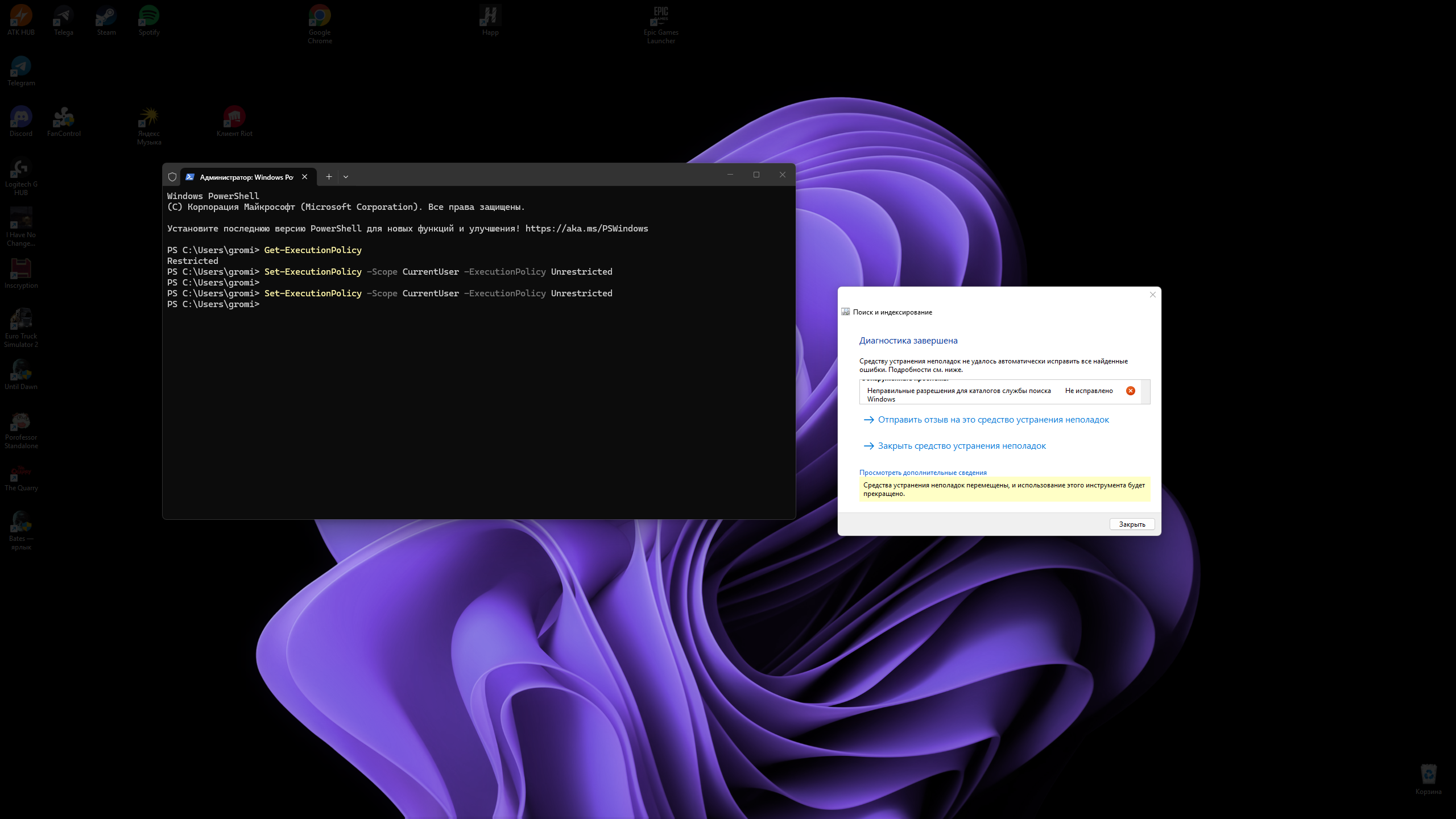
Task: Add a new tab with the plus button in Terminal
Action: coord(329,177)
